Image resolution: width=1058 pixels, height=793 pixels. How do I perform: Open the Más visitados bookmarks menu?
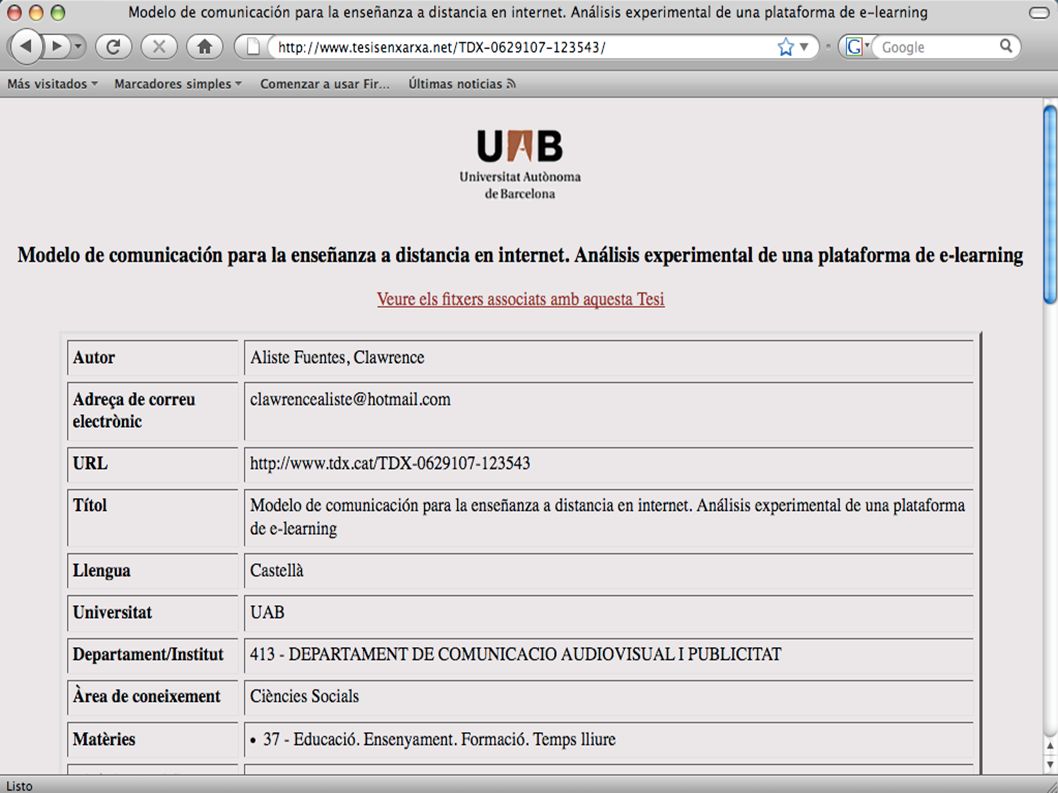pyautogui.click(x=53, y=84)
